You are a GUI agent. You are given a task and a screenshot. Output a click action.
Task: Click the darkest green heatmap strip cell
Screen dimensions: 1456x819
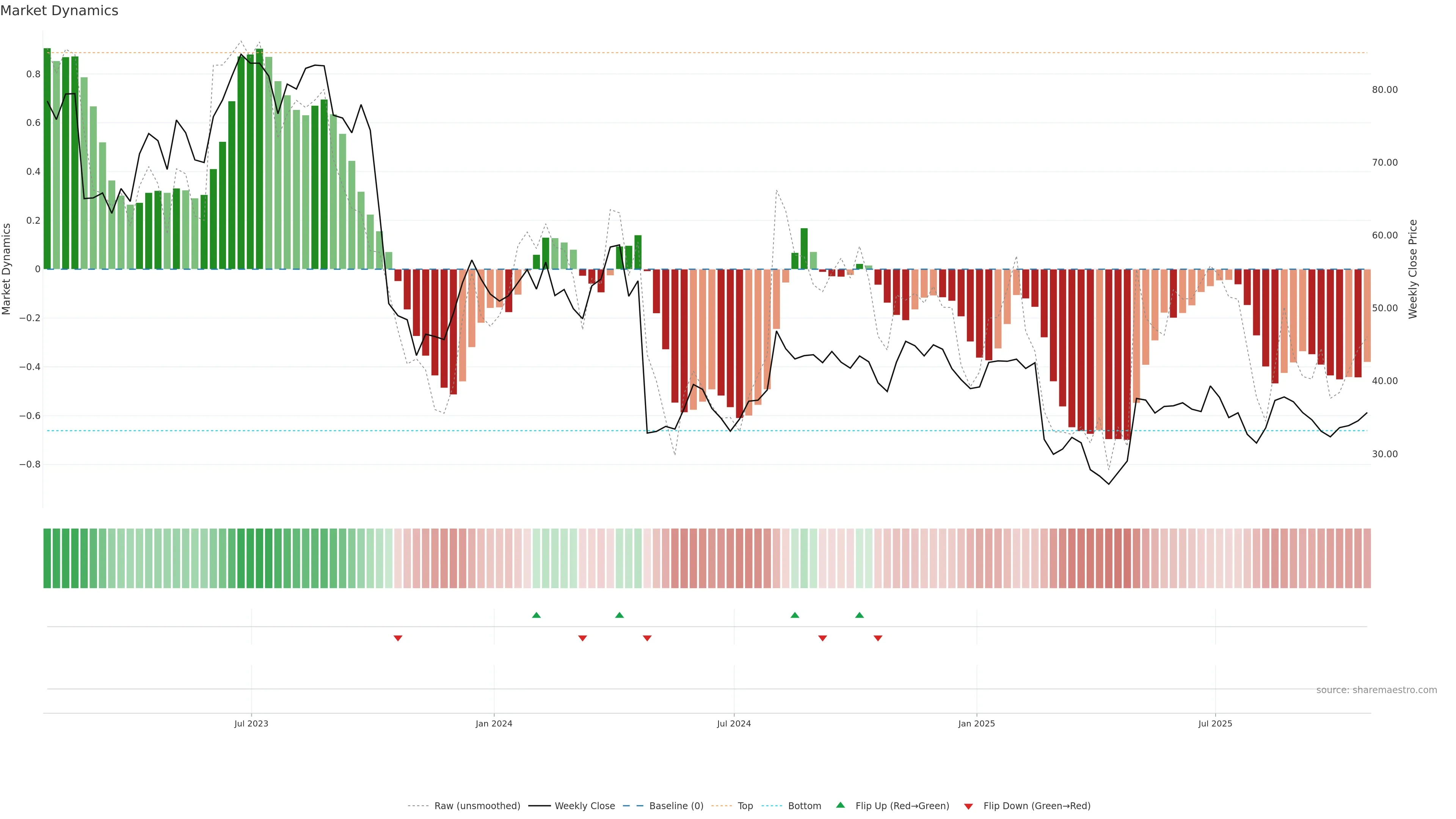coord(47,558)
